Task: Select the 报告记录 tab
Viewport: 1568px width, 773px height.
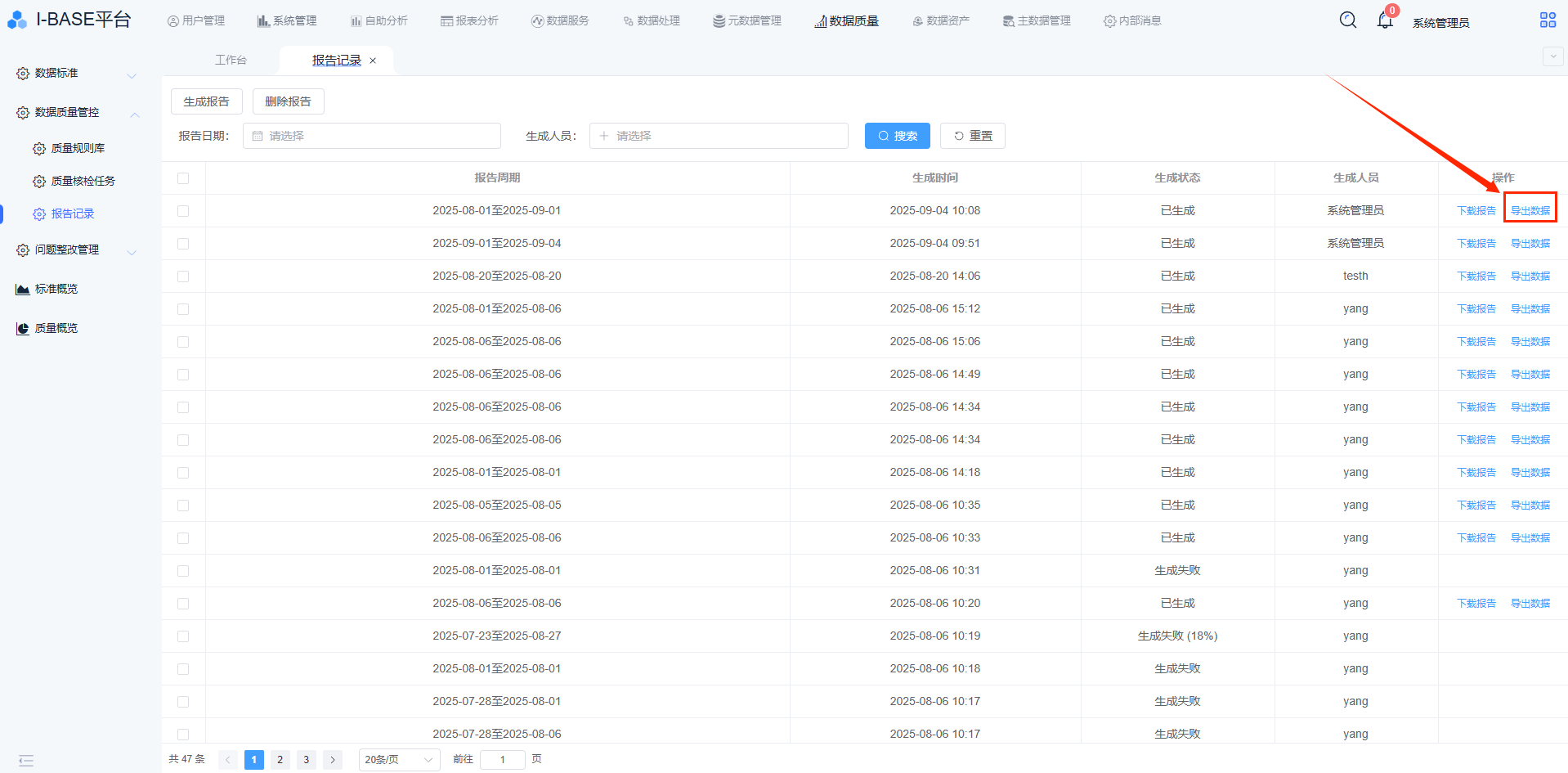Action: pos(336,61)
